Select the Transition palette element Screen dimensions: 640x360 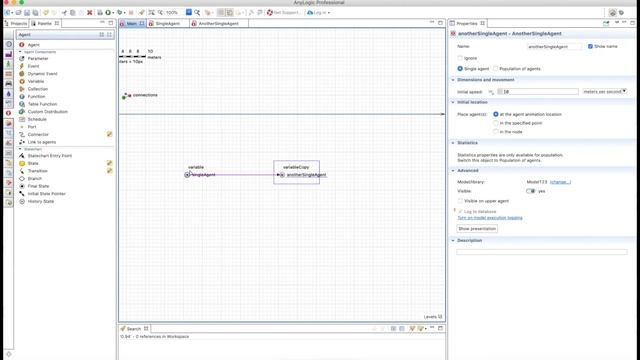pos(37,171)
